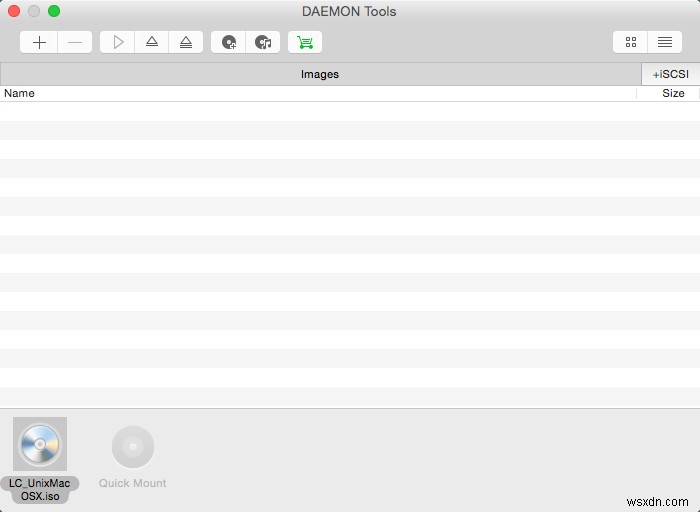Viewport: 700px width, 512px height.
Task: Click the Quick Mount disc icon
Action: pos(133,446)
